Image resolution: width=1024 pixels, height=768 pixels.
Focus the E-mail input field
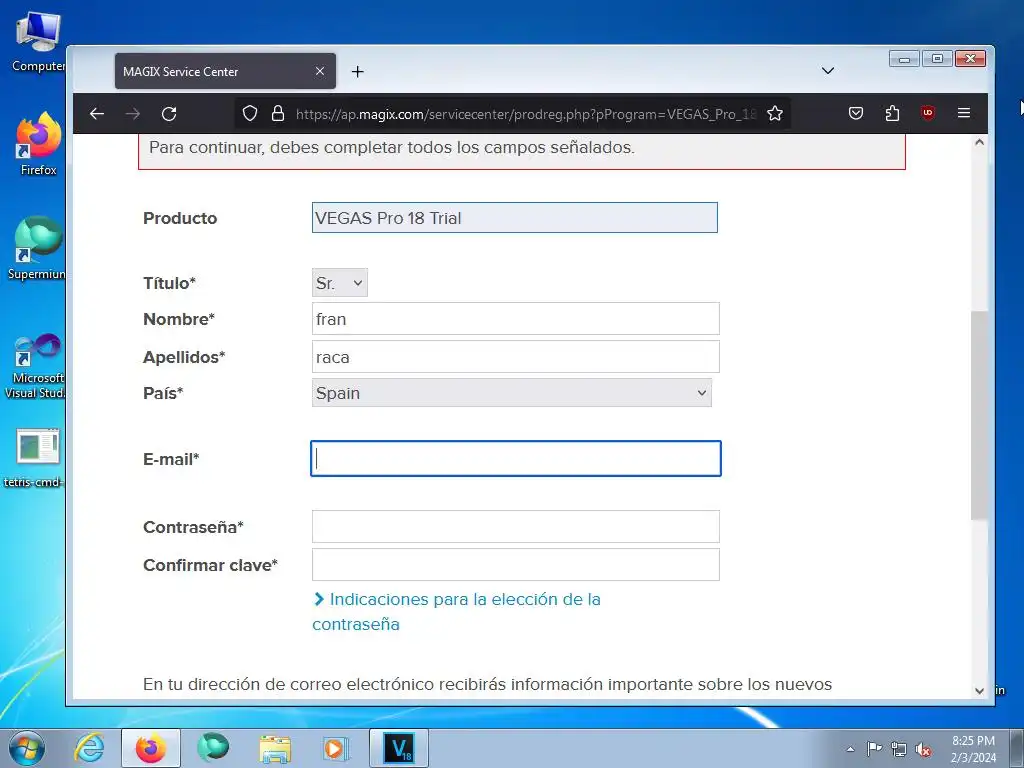click(515, 458)
